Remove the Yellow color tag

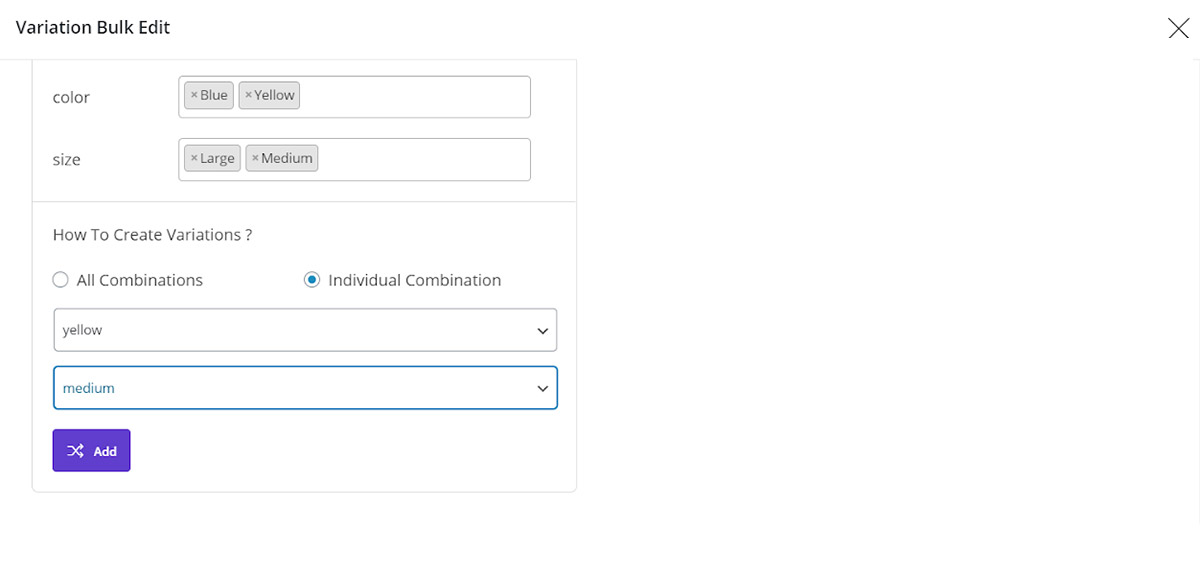248,96
